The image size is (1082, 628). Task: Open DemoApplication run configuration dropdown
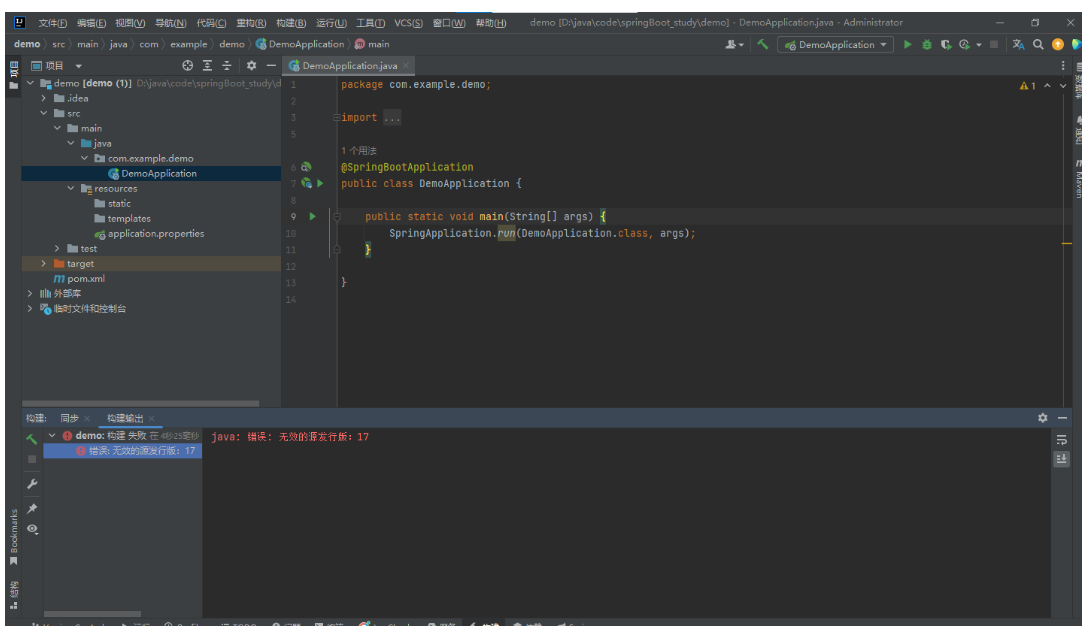[836, 45]
